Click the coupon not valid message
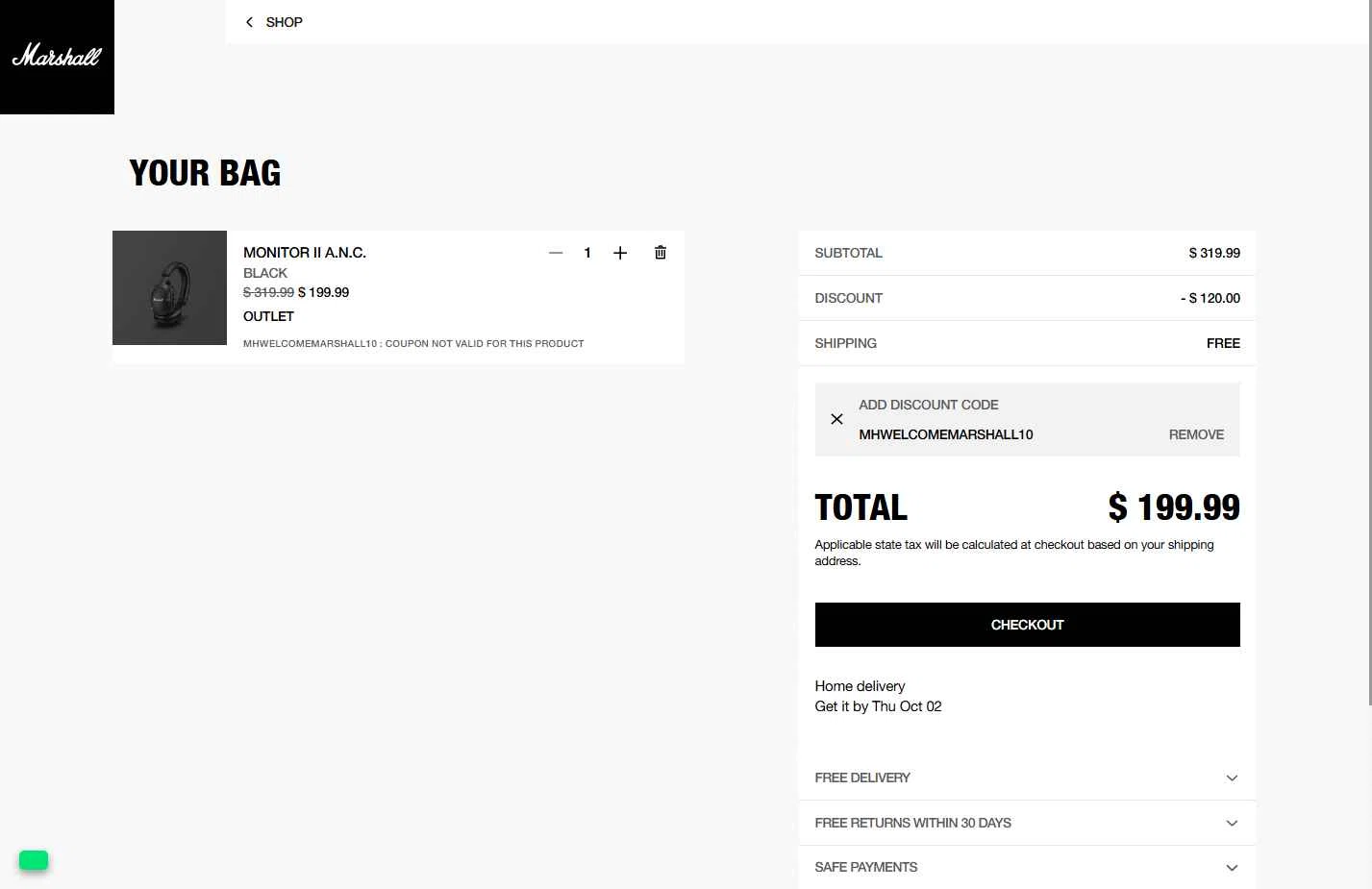This screenshot has width=1372, height=889. [x=413, y=343]
